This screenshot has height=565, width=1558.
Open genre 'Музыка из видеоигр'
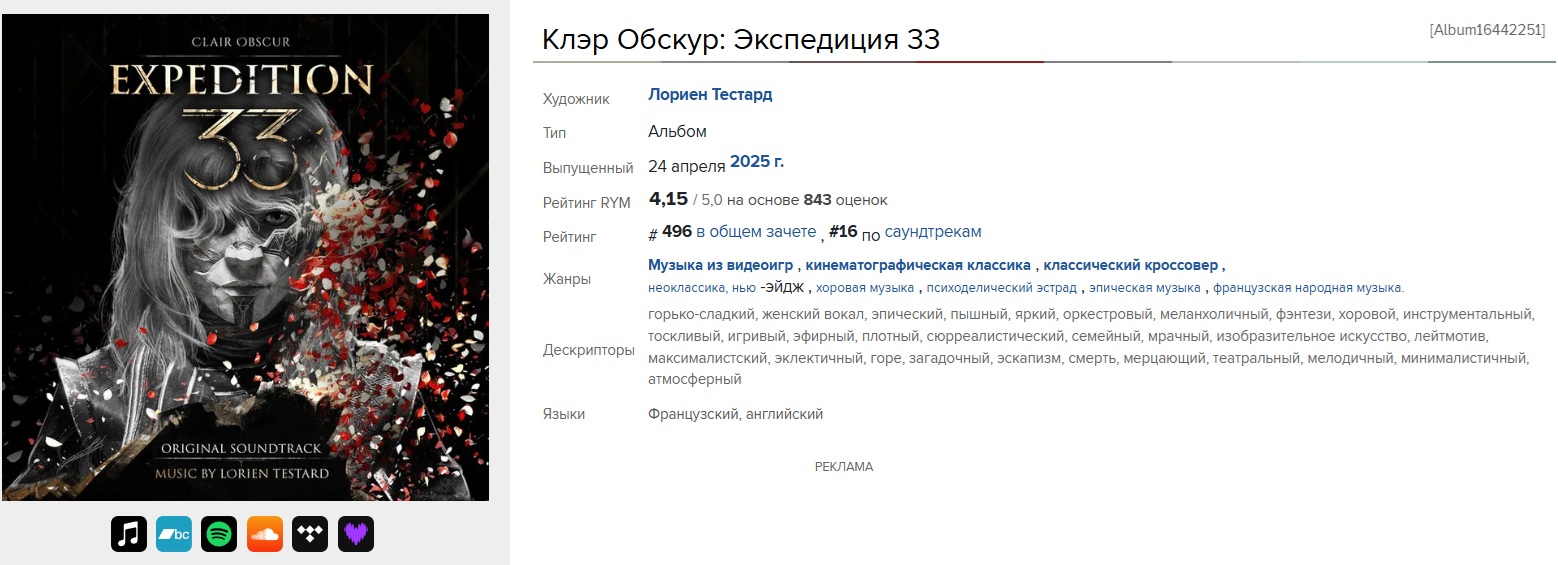click(722, 265)
